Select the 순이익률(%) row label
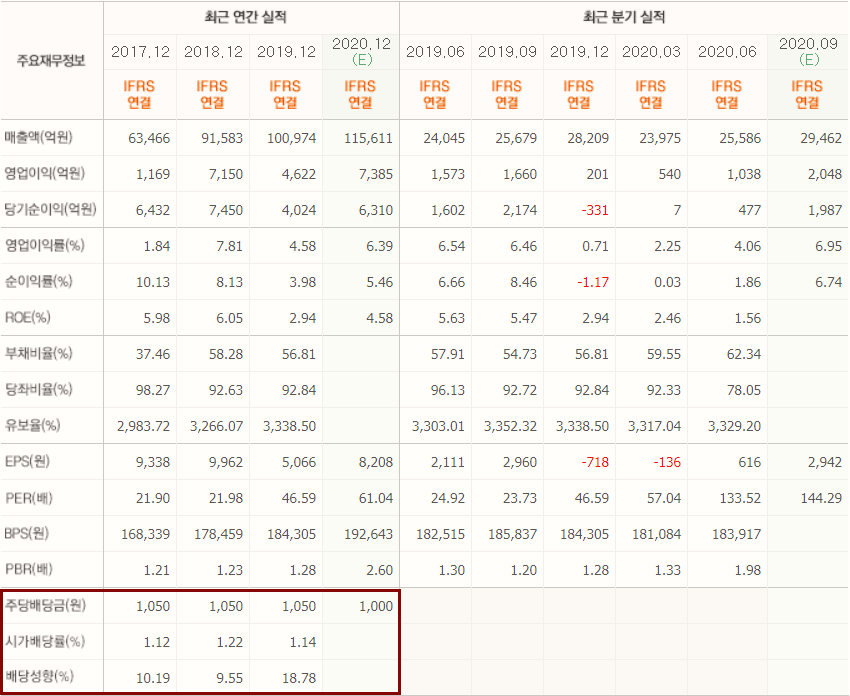Viewport: 850px width, 696px height. pos(38,281)
